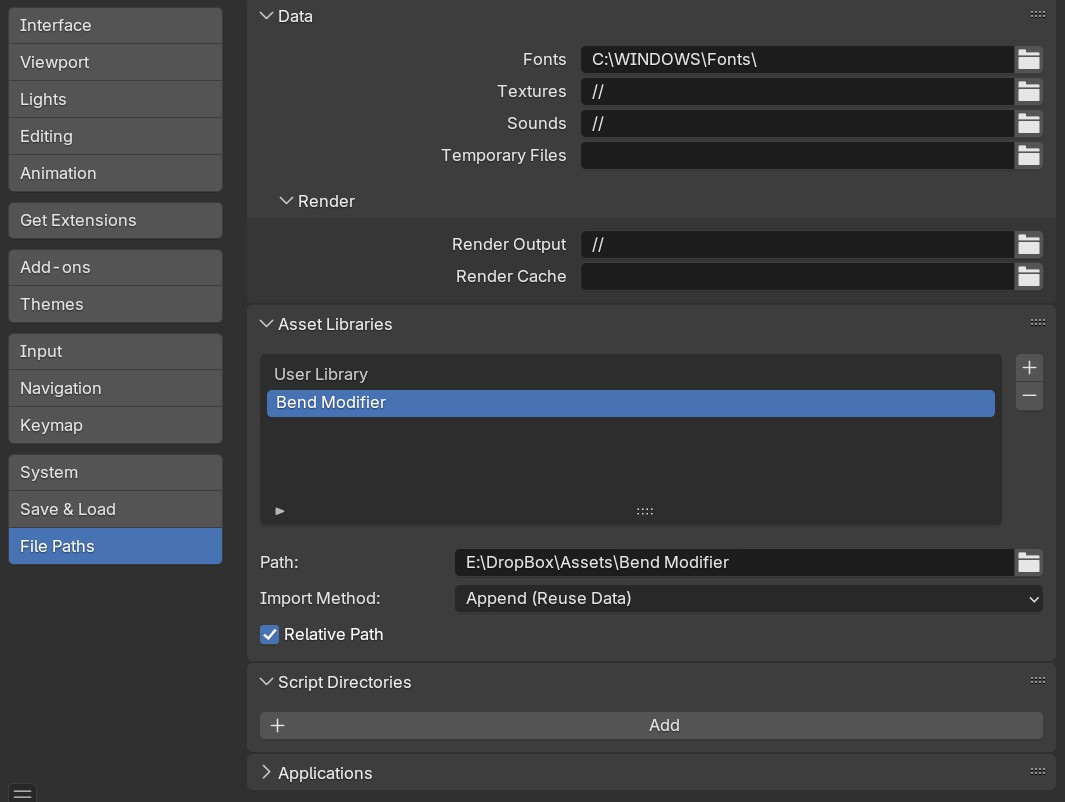Open the Editing preferences section
1065x802 pixels.
click(115, 136)
